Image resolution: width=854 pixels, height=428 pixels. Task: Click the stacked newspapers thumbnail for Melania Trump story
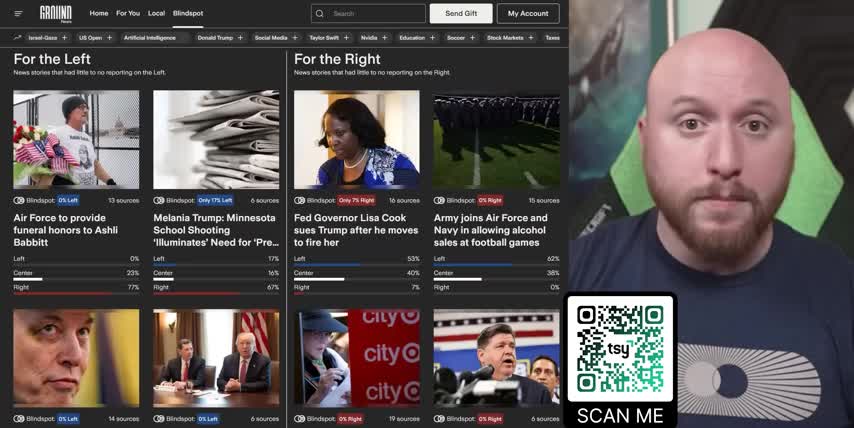[x=216, y=140]
